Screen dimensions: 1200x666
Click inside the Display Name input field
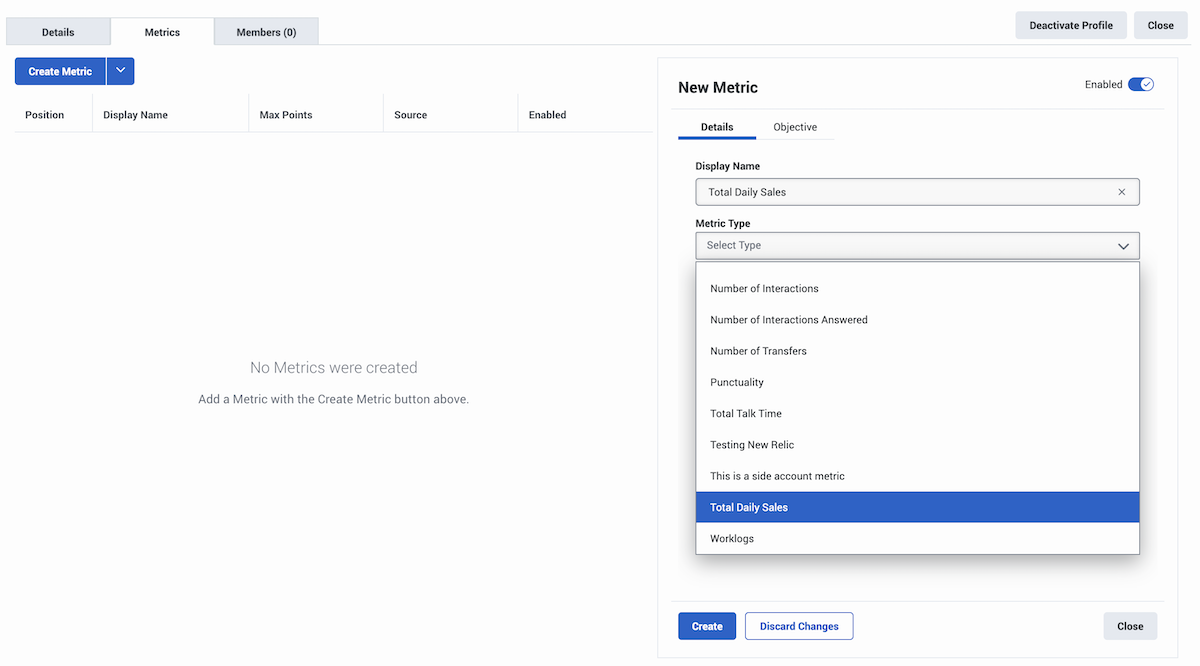pyautogui.click(x=900, y=191)
